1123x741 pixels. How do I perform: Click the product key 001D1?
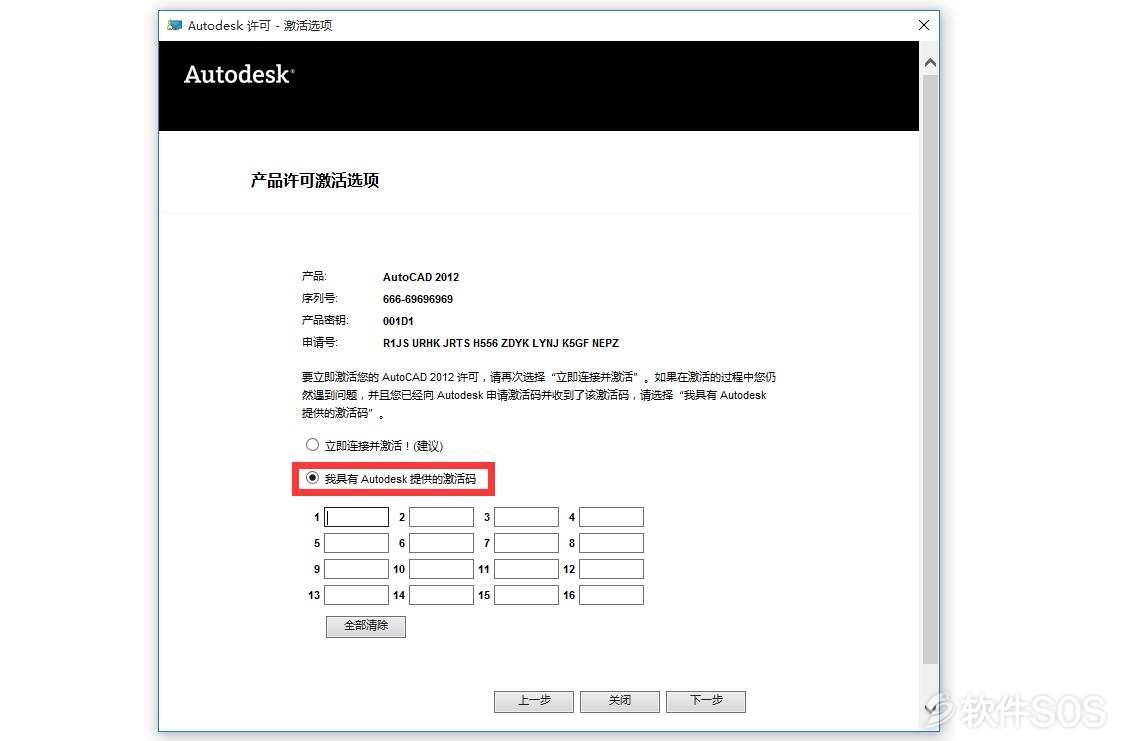[x=398, y=321]
